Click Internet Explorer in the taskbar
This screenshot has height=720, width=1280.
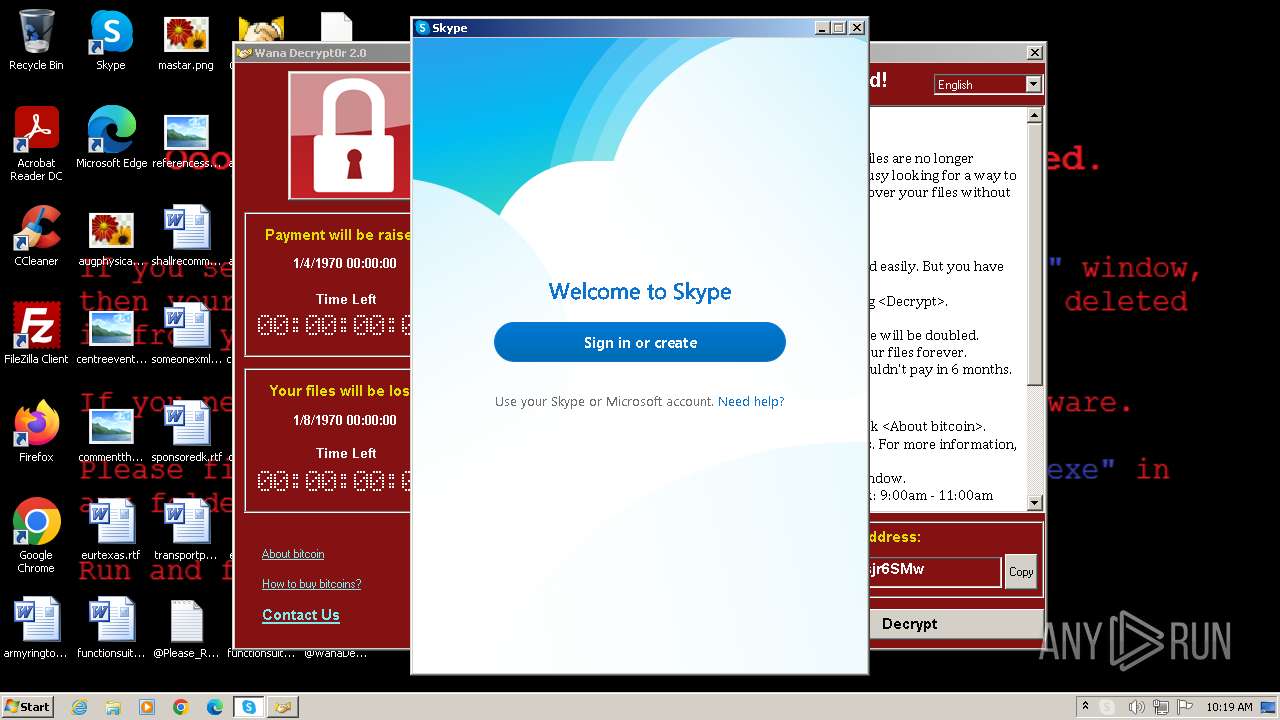79,707
